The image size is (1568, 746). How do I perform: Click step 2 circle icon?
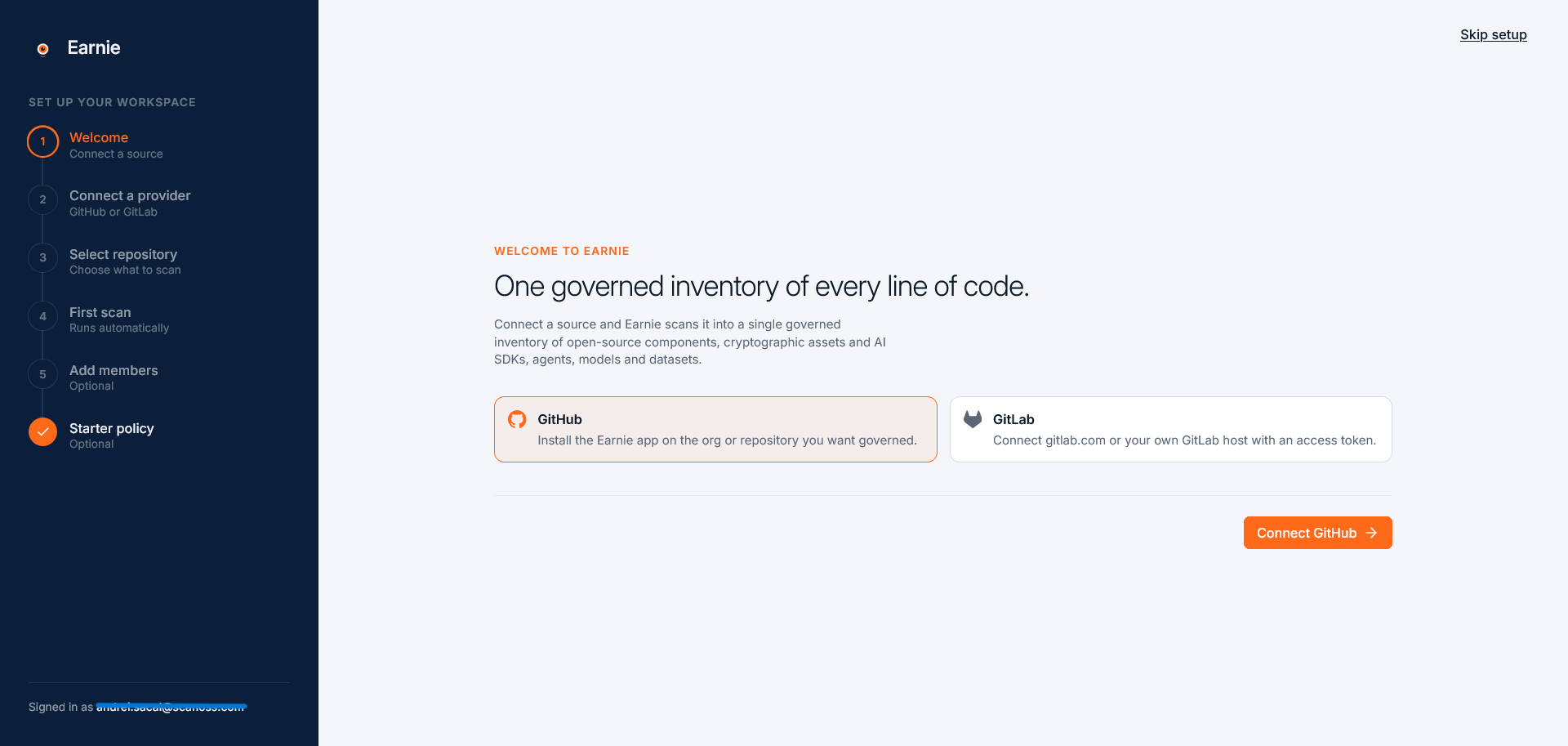[x=43, y=199]
